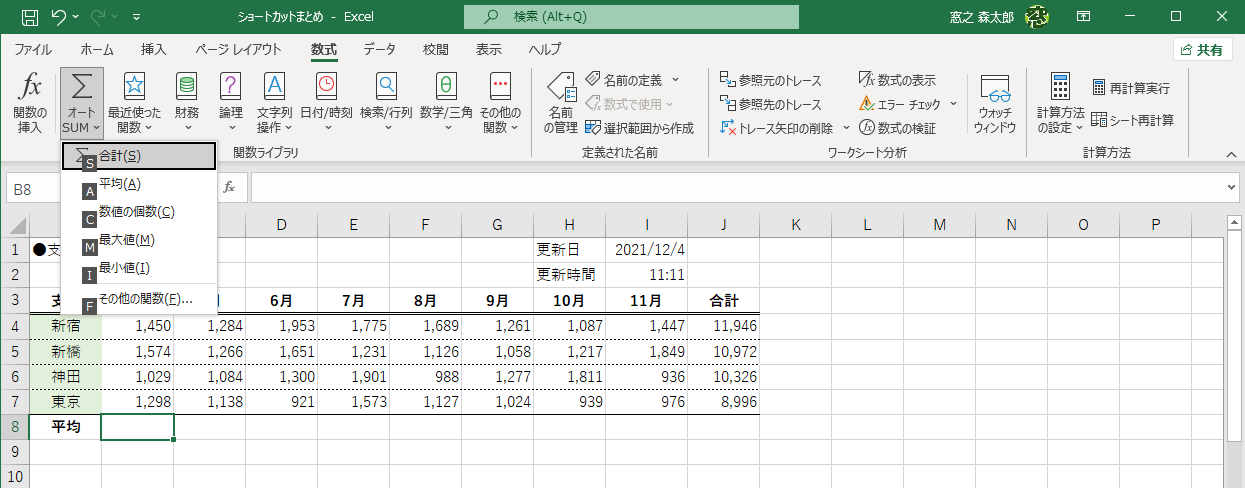The image size is (1245, 488).
Task: Expand the 名前の定義 dropdown arrow
Action: [675, 80]
